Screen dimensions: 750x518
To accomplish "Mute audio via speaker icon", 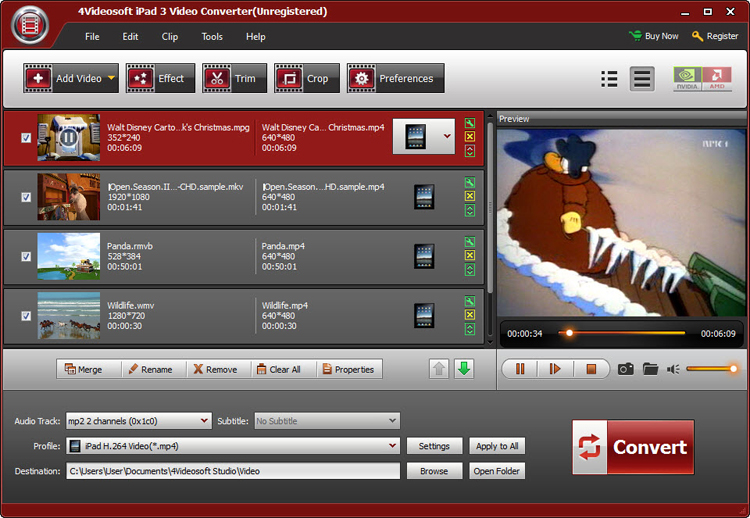I will (x=673, y=369).
